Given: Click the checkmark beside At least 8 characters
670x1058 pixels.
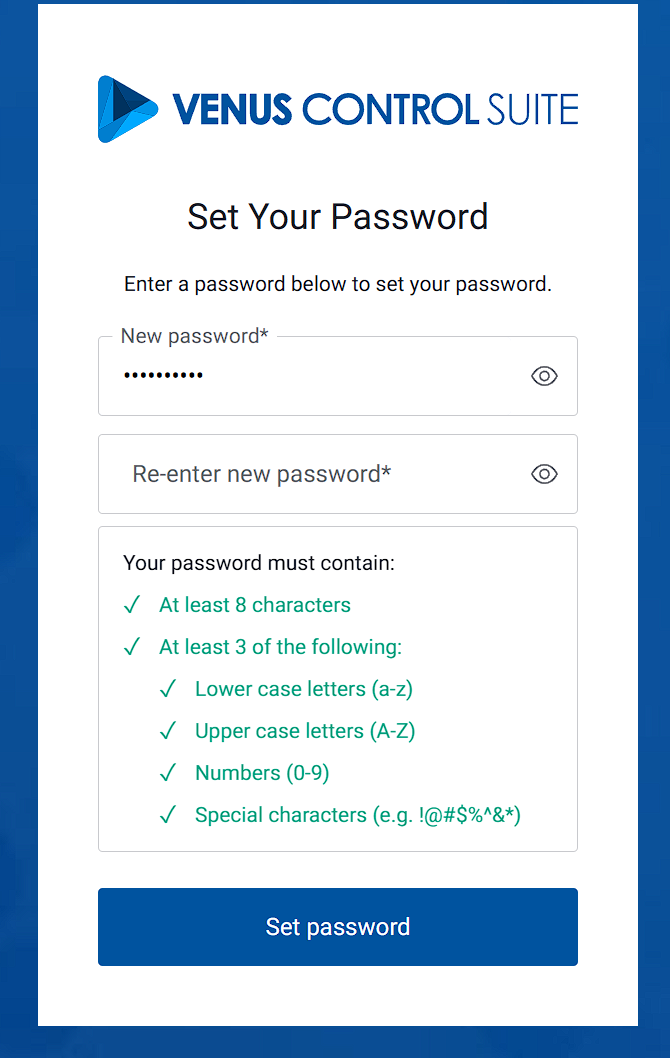Looking at the screenshot, I should coord(131,605).
